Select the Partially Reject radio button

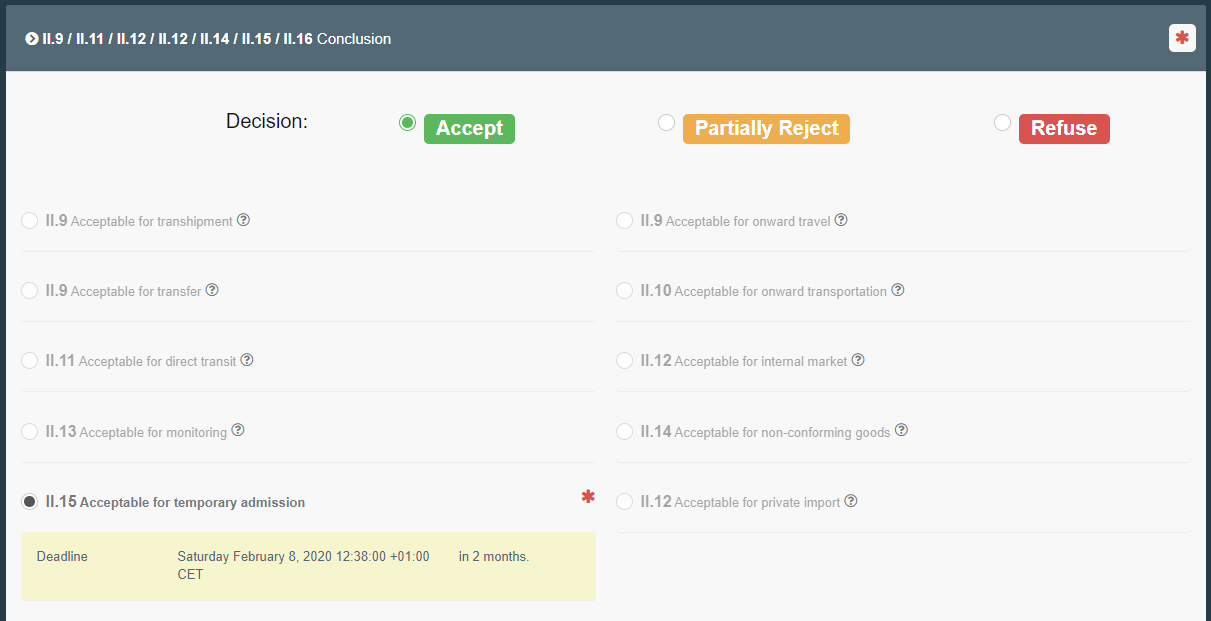666,122
